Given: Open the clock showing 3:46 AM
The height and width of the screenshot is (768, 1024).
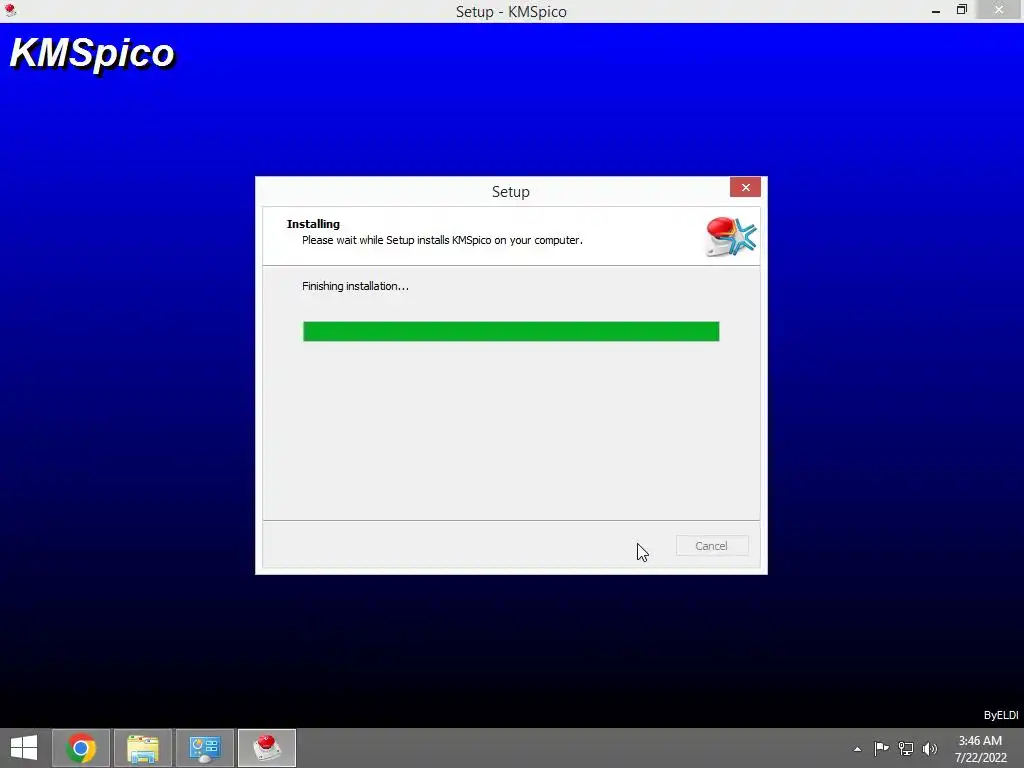Looking at the screenshot, I should coord(980,749).
